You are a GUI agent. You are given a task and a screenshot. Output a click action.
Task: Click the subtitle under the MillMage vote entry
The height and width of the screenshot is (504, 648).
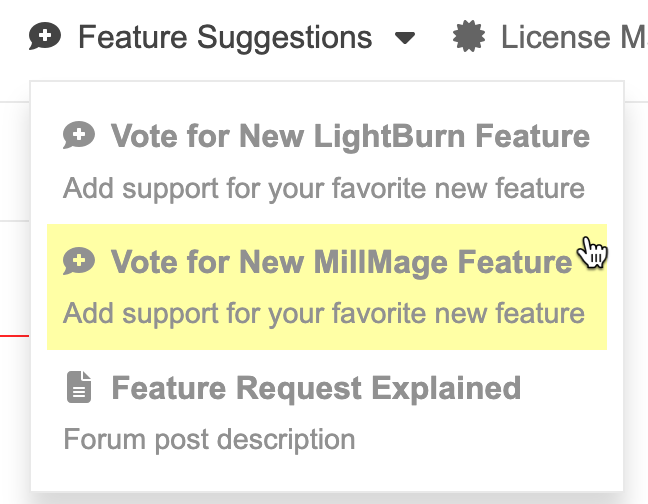[323, 314]
